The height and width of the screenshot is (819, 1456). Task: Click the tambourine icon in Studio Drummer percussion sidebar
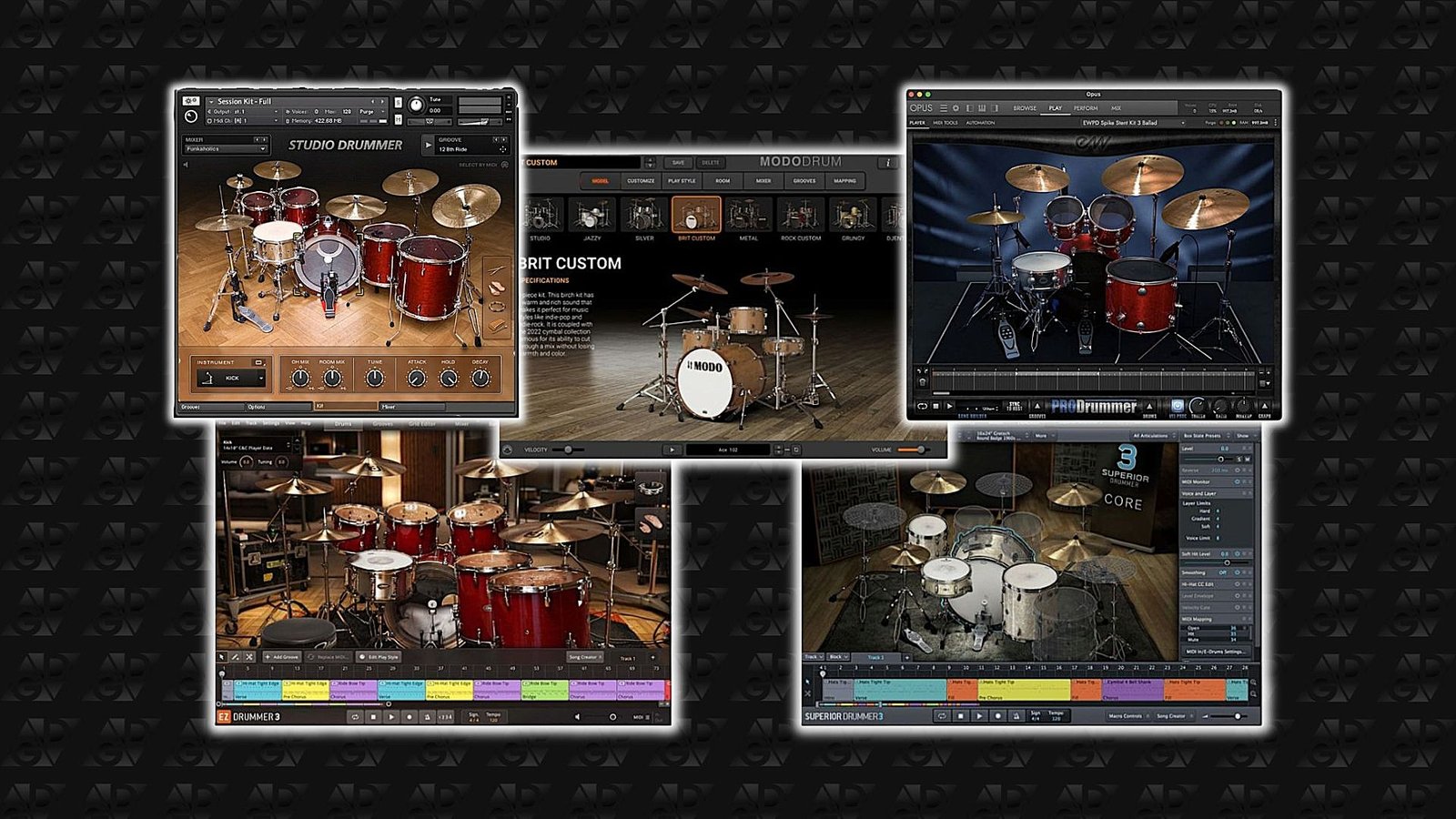[x=498, y=306]
